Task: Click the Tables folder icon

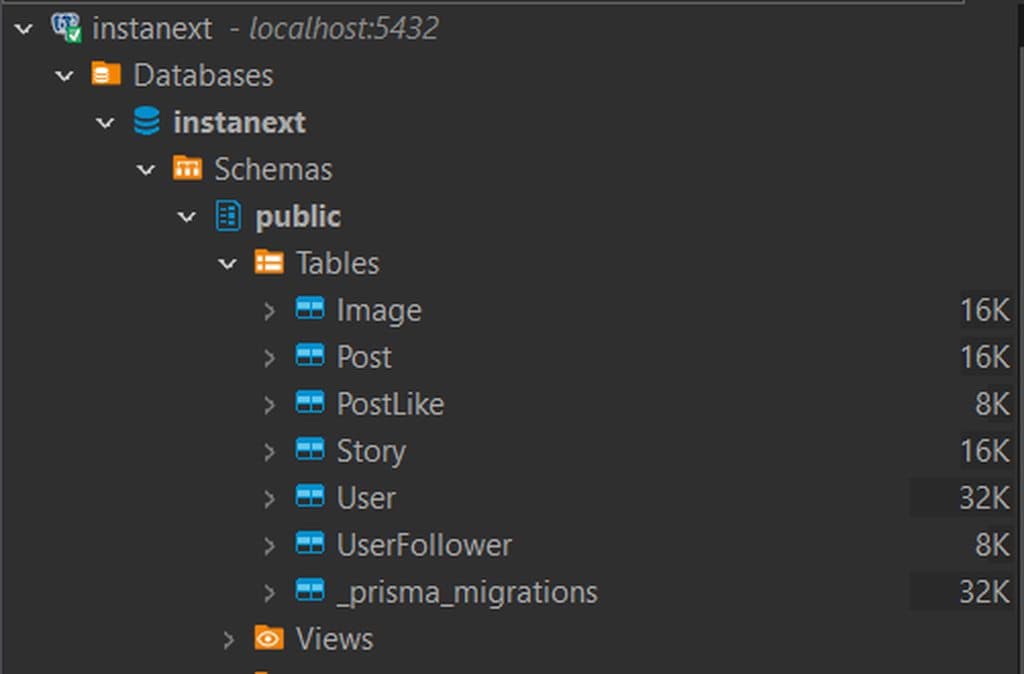Action: click(x=268, y=262)
